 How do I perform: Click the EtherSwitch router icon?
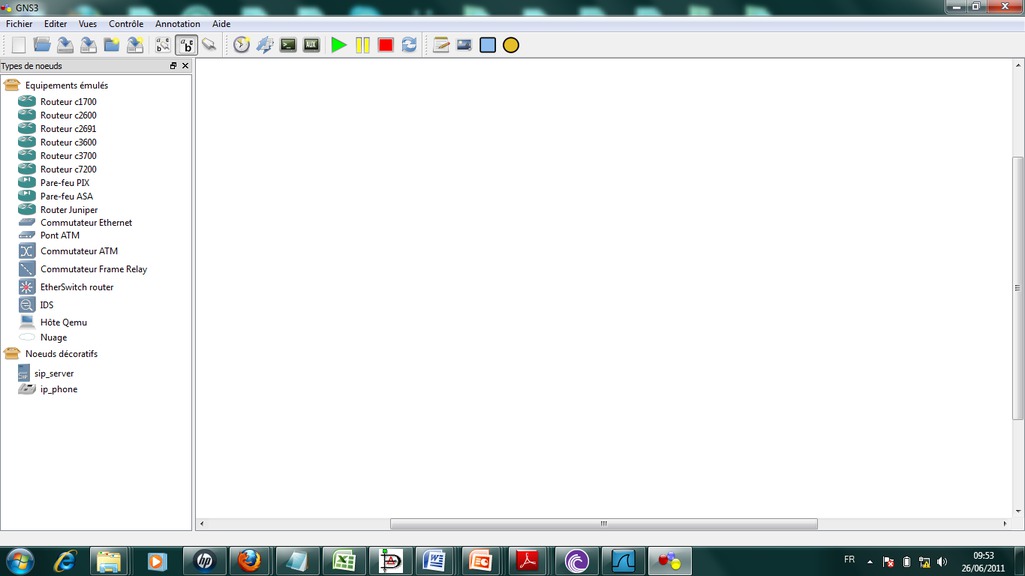[27, 287]
